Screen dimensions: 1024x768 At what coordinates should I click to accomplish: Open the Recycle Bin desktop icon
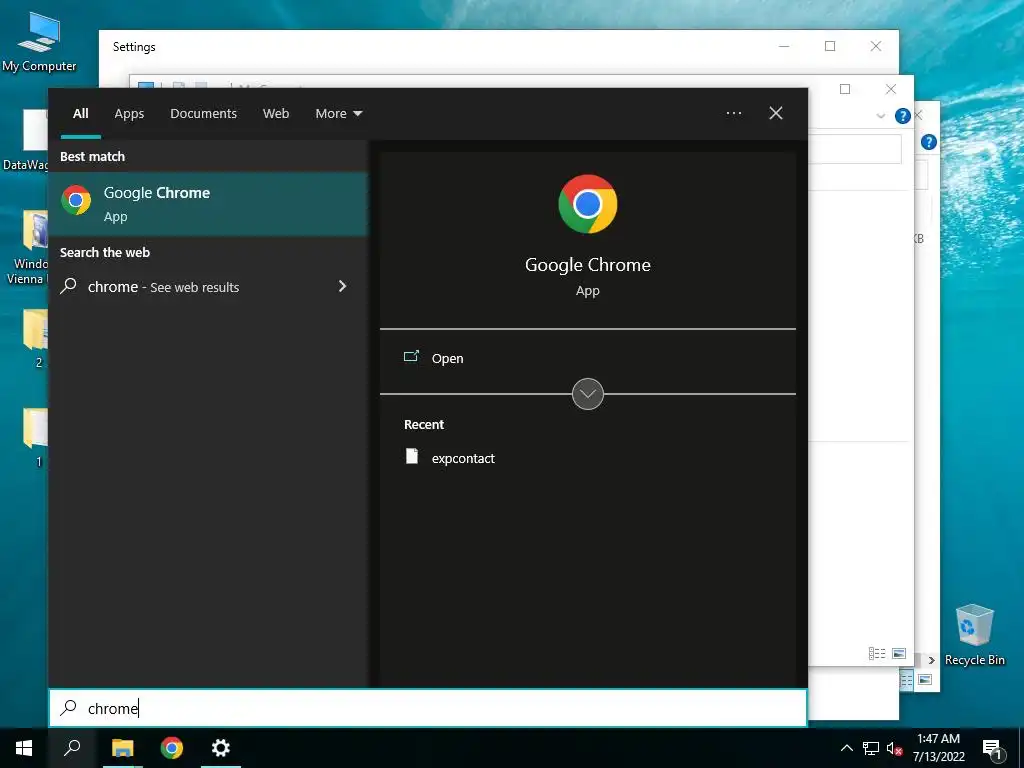(974, 635)
